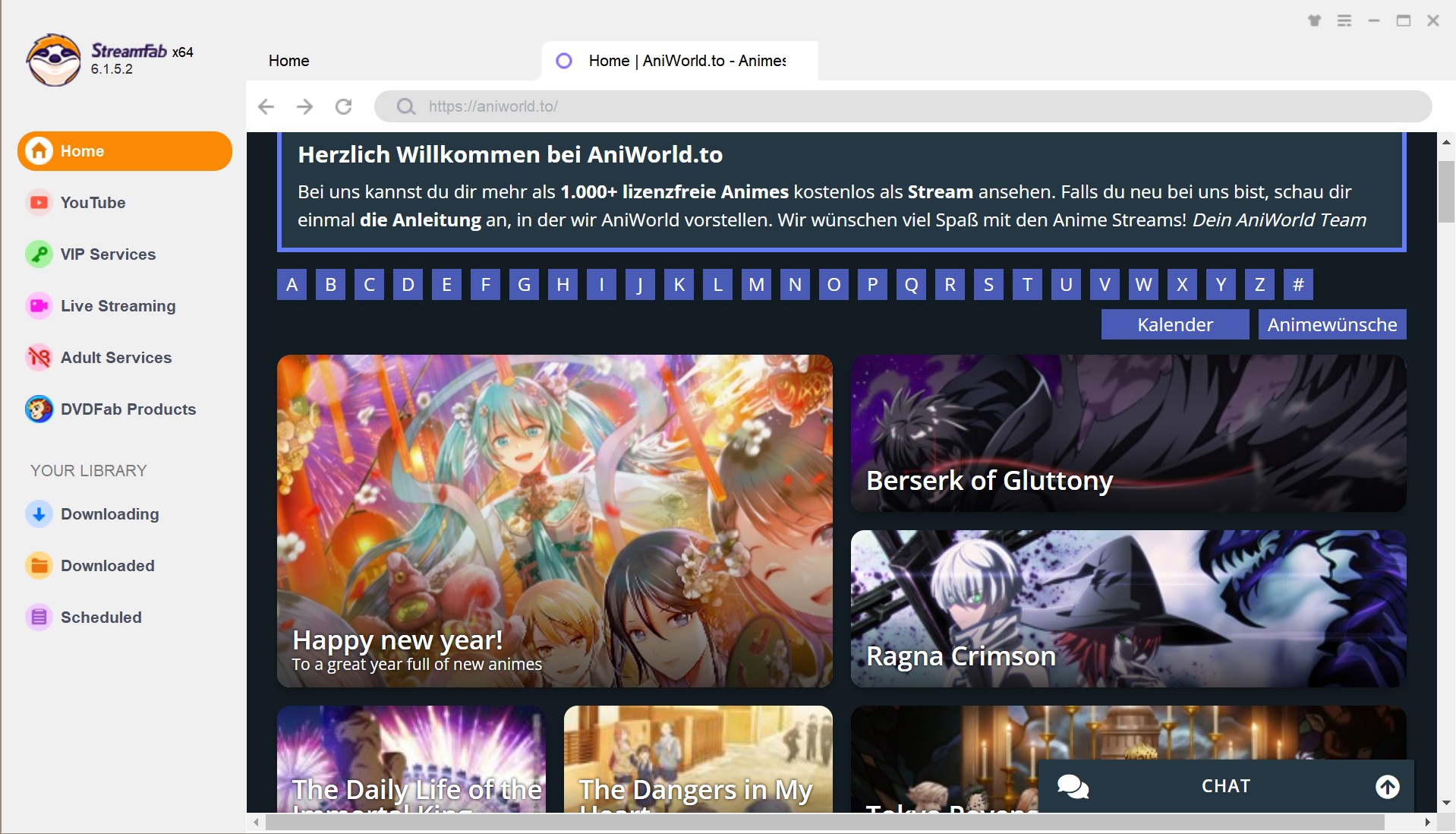Click the chat bubble icon
1456x834 pixels.
point(1073,786)
